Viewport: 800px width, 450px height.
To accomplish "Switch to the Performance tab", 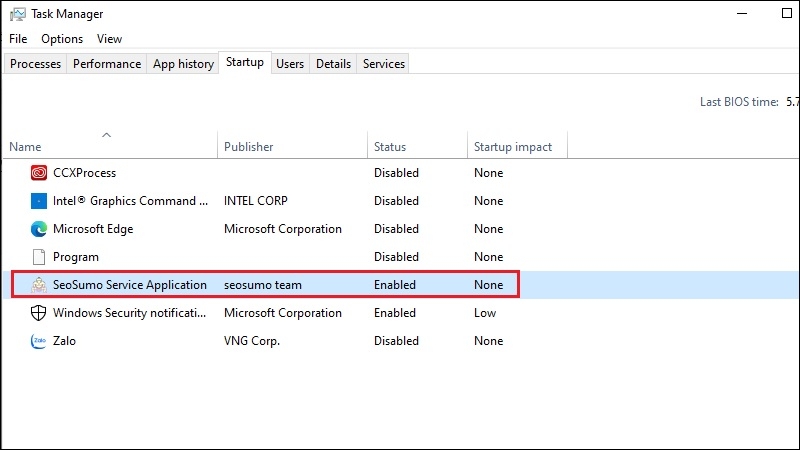I will click(107, 64).
